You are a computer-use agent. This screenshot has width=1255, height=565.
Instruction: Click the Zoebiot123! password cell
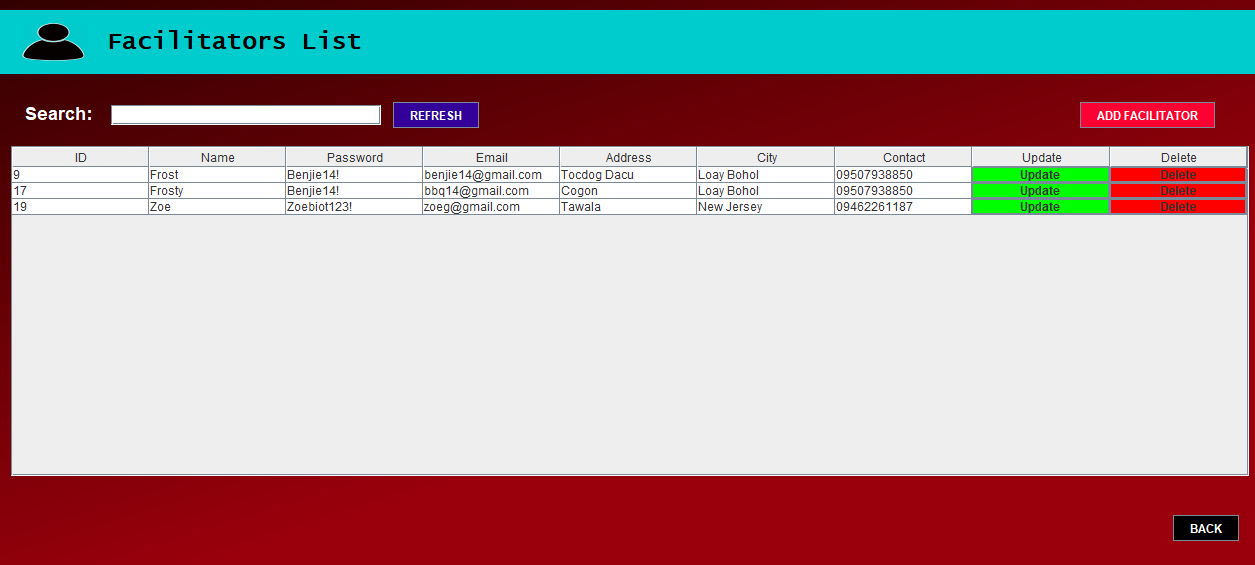(320, 207)
